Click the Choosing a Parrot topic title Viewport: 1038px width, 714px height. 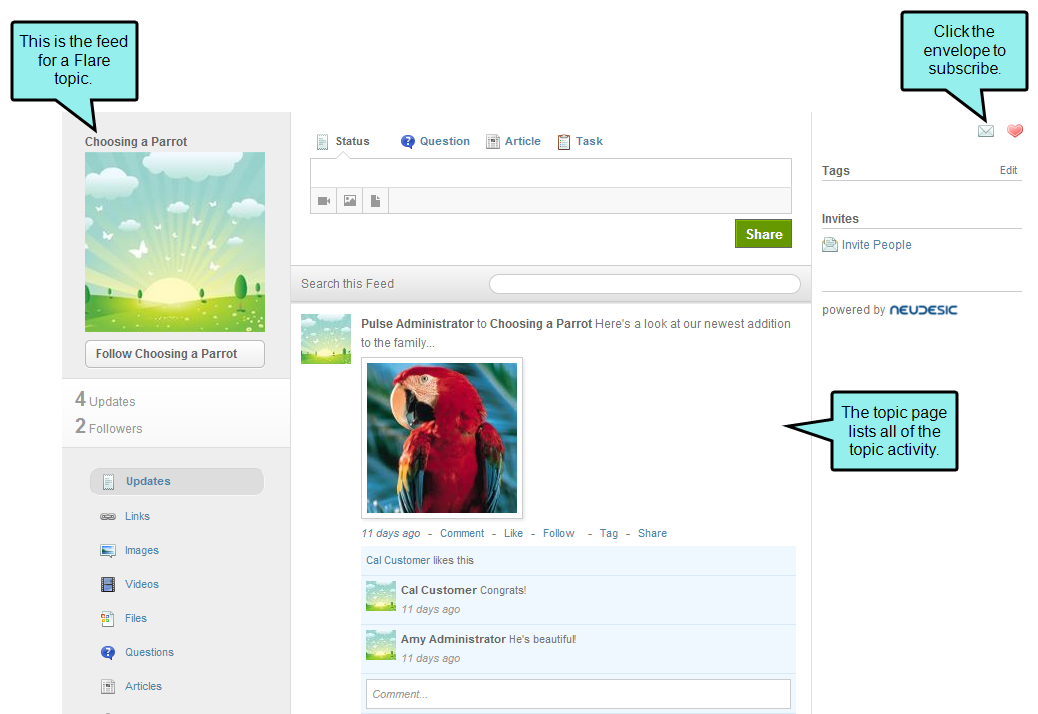click(x=136, y=142)
